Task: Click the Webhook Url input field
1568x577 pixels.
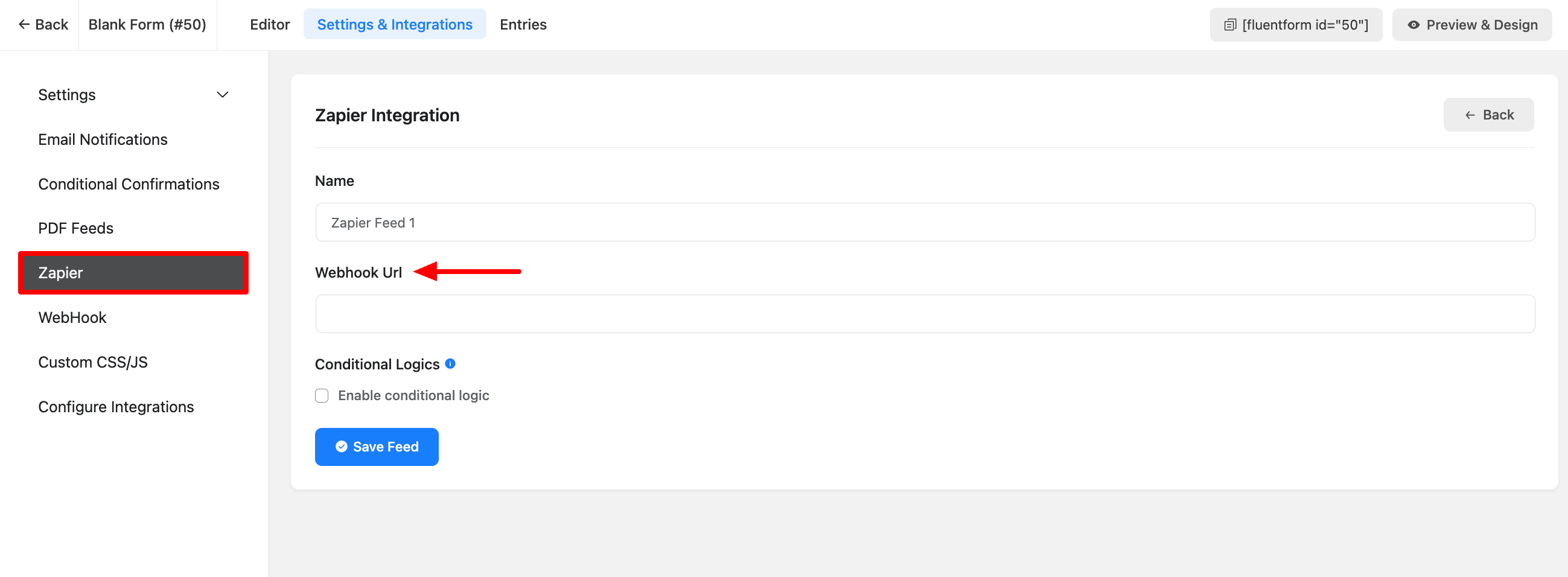Action: pyautogui.click(x=925, y=314)
